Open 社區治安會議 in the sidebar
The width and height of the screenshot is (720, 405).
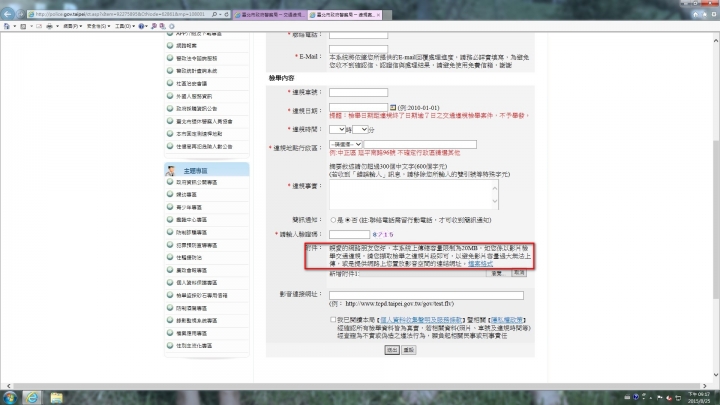(x=191, y=84)
